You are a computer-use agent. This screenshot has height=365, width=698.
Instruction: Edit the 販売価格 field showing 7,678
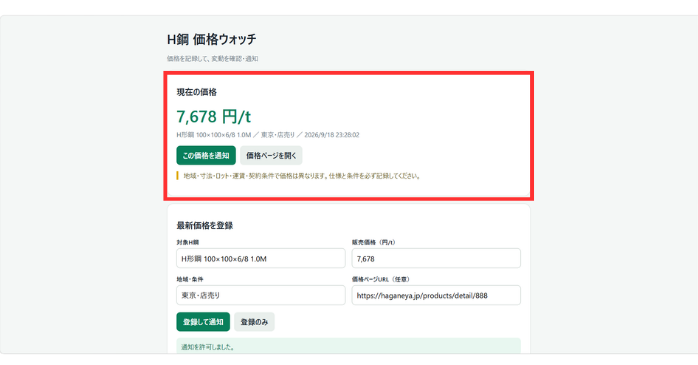coord(436,258)
